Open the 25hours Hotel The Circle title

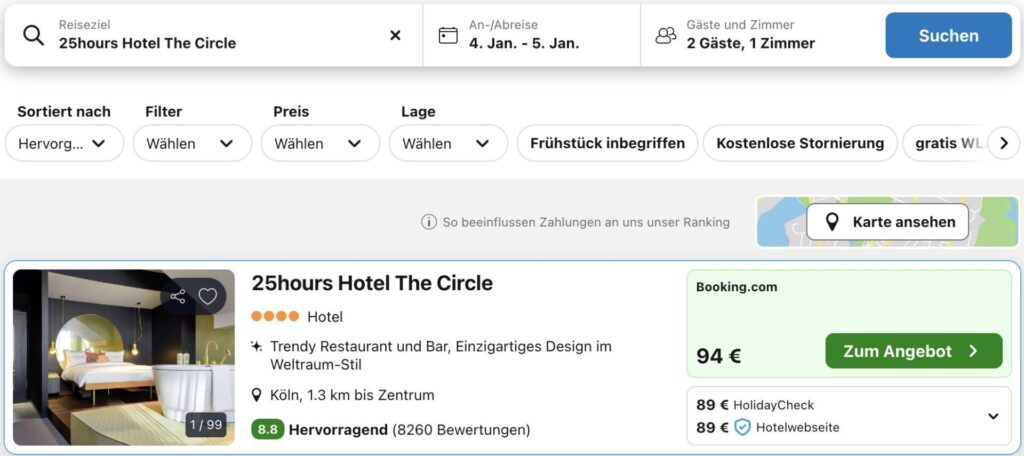(372, 283)
